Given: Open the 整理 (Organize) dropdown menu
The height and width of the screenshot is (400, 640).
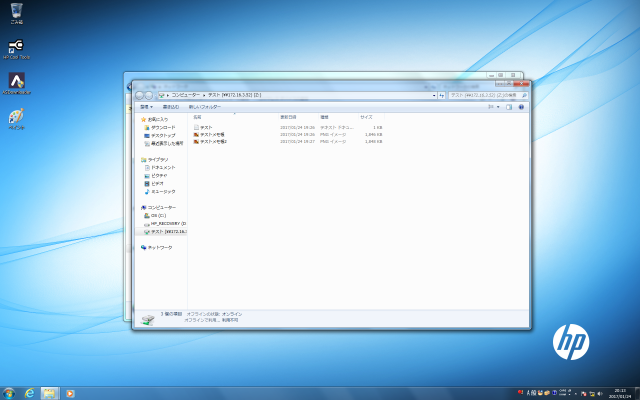Looking at the screenshot, I should 146,106.
